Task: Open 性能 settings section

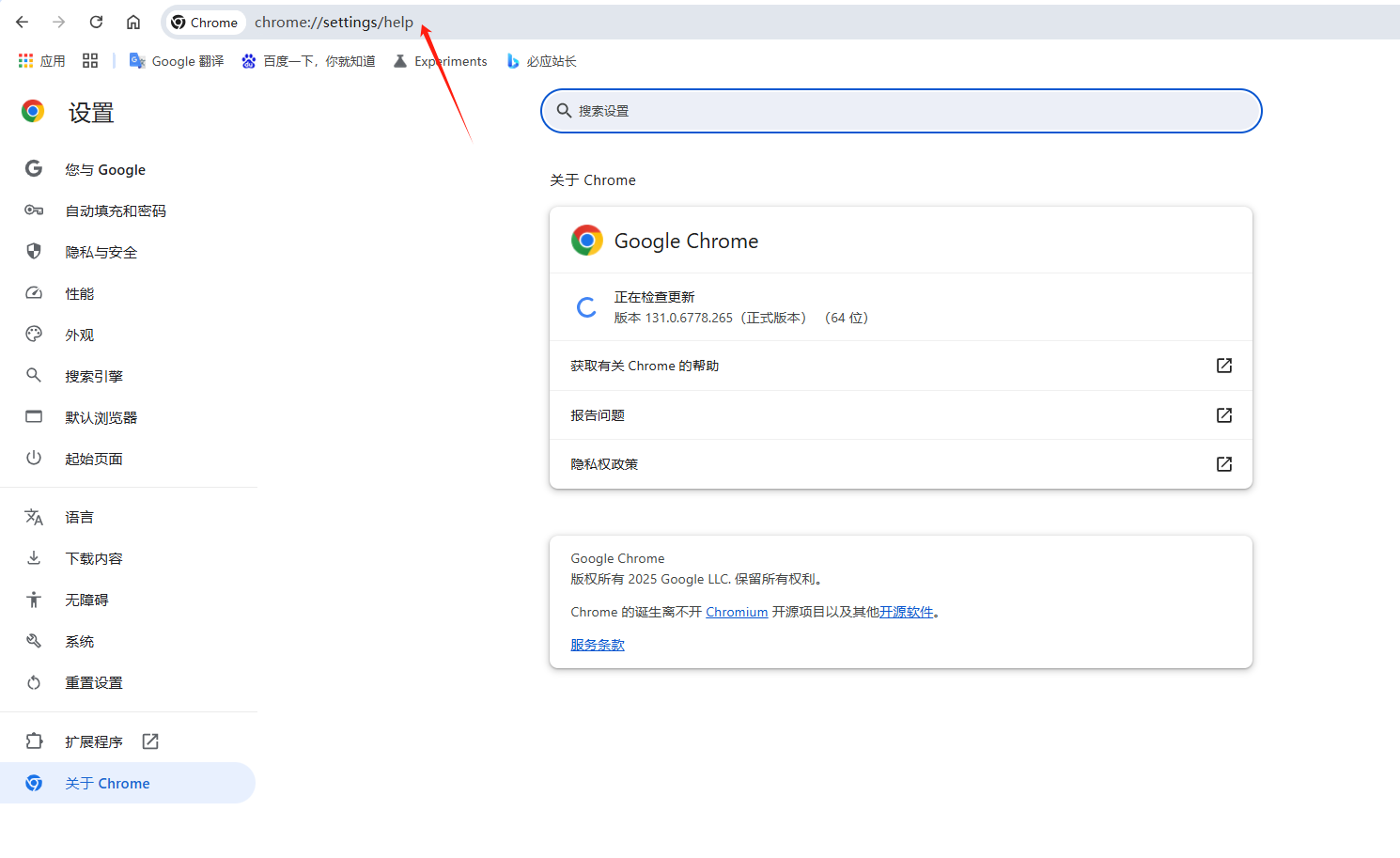Action: [x=128, y=293]
